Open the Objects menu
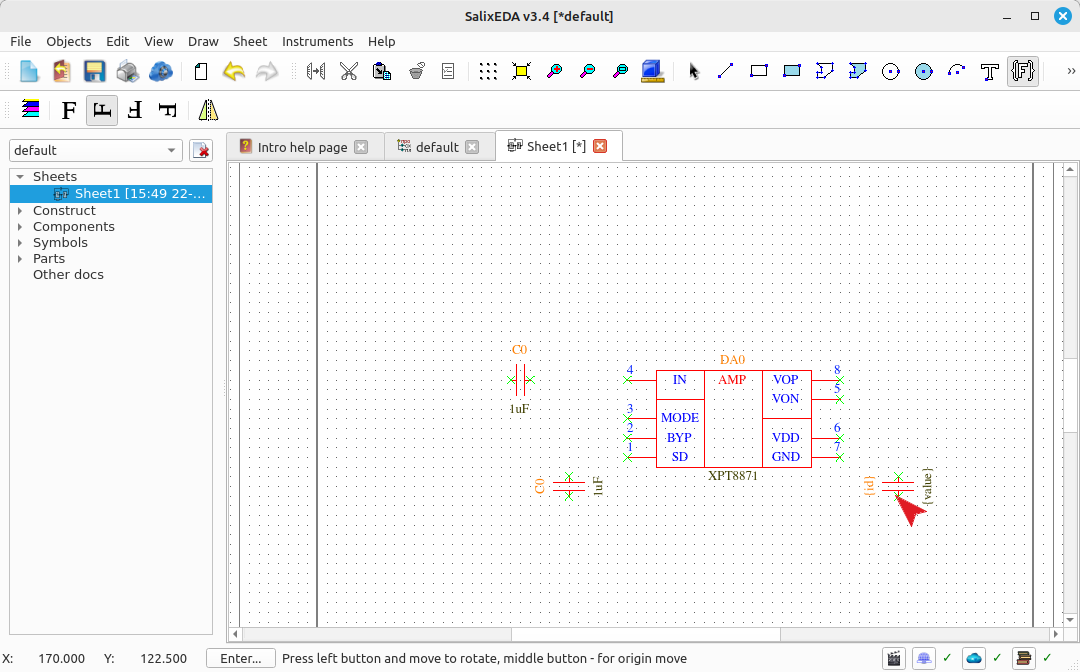Viewport: 1080px width, 672px height. 69,41
